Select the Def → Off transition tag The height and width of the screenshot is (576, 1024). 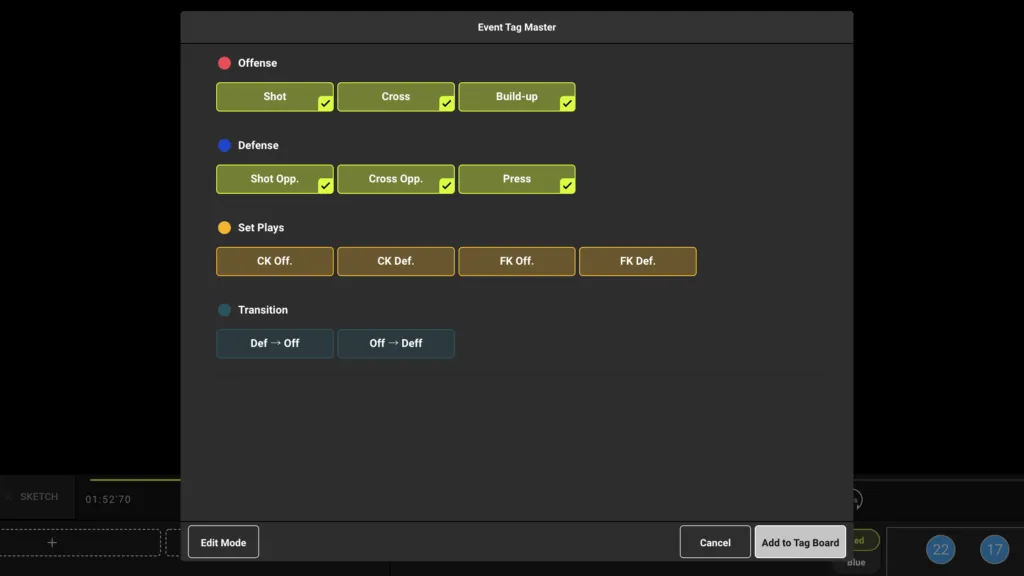click(274, 344)
